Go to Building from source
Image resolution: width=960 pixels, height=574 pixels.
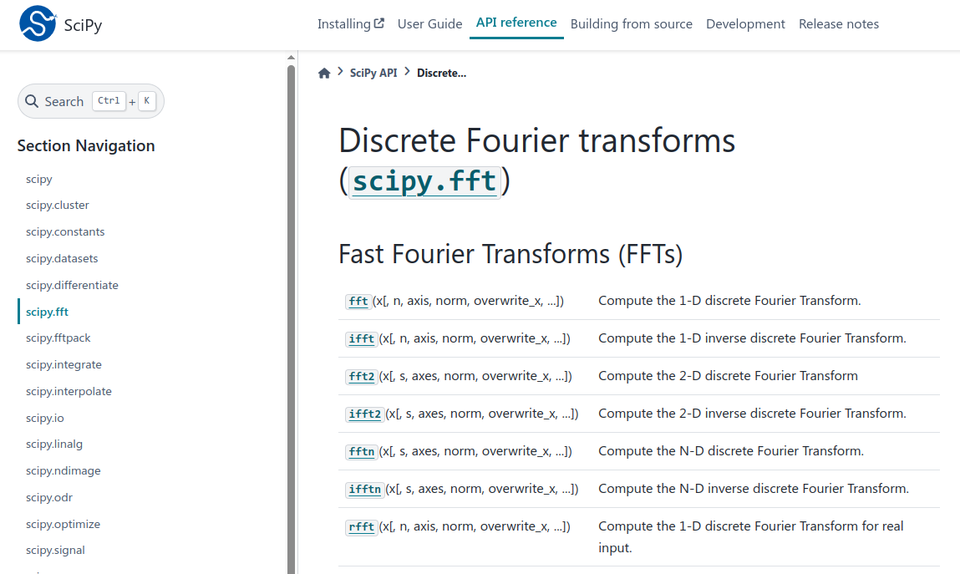(631, 24)
